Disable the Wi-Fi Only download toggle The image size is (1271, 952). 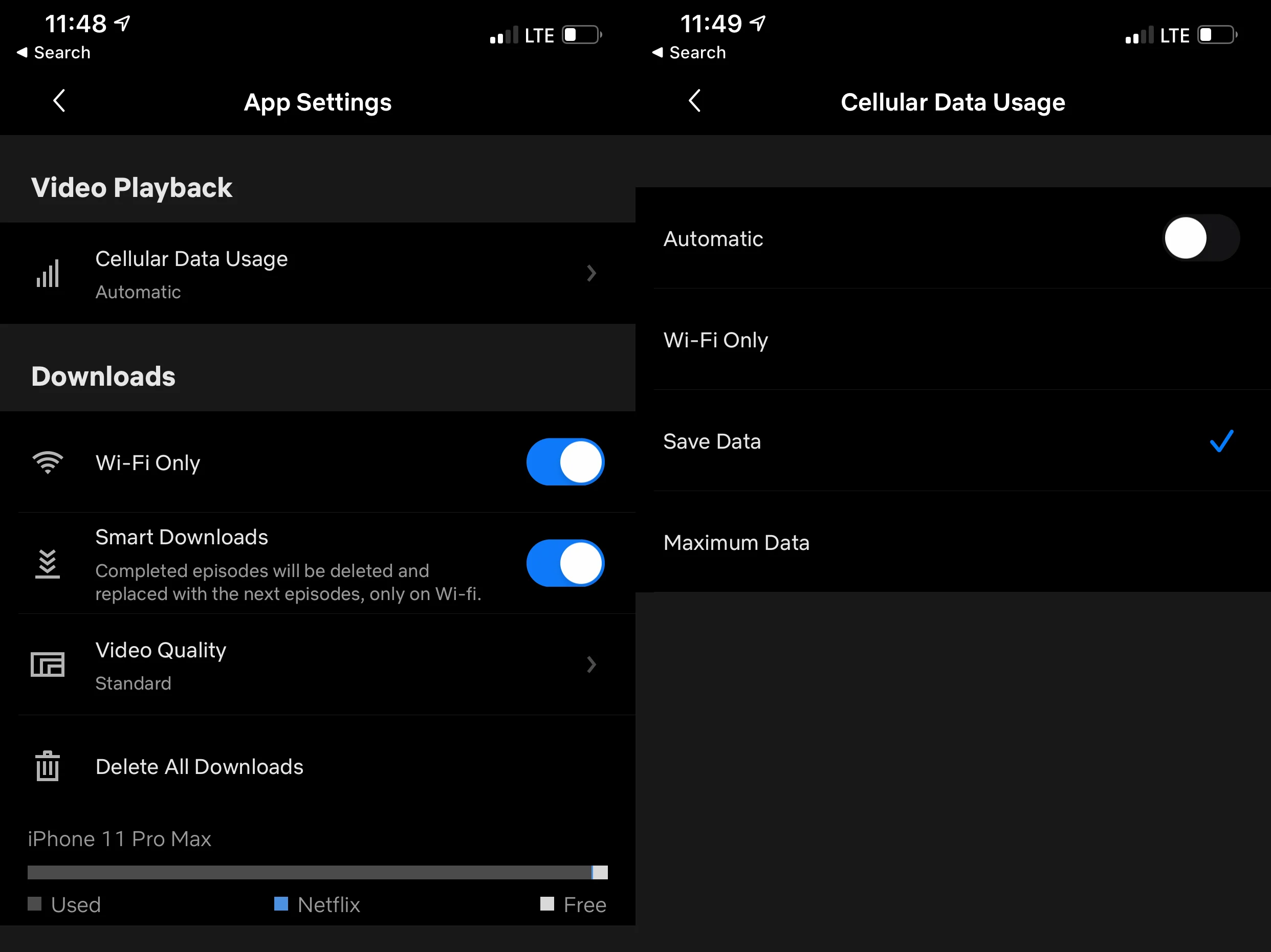(x=565, y=462)
